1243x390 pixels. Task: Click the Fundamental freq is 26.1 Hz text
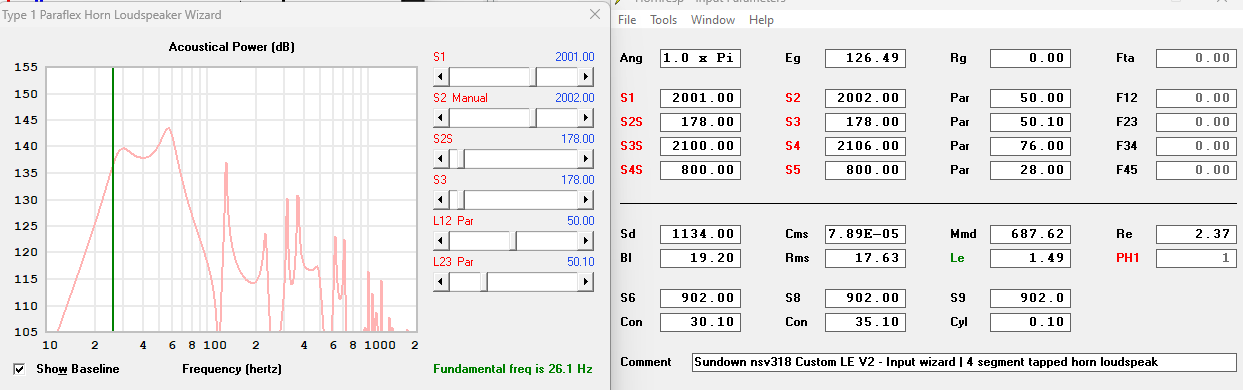[512, 369]
